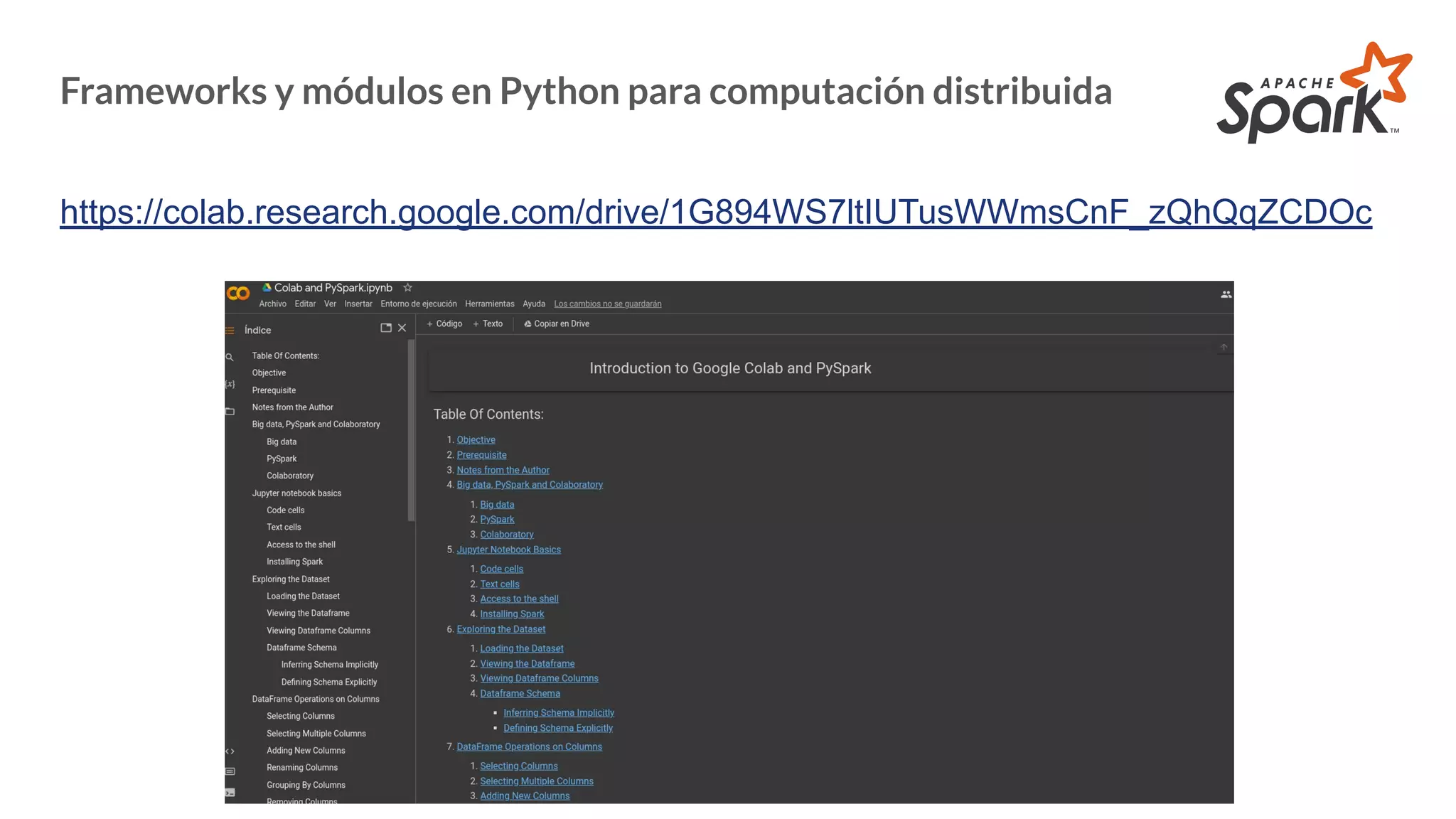This screenshot has width=1456, height=819.
Task: Follow the Jupyter Notebook Basics content link
Action: (509, 550)
